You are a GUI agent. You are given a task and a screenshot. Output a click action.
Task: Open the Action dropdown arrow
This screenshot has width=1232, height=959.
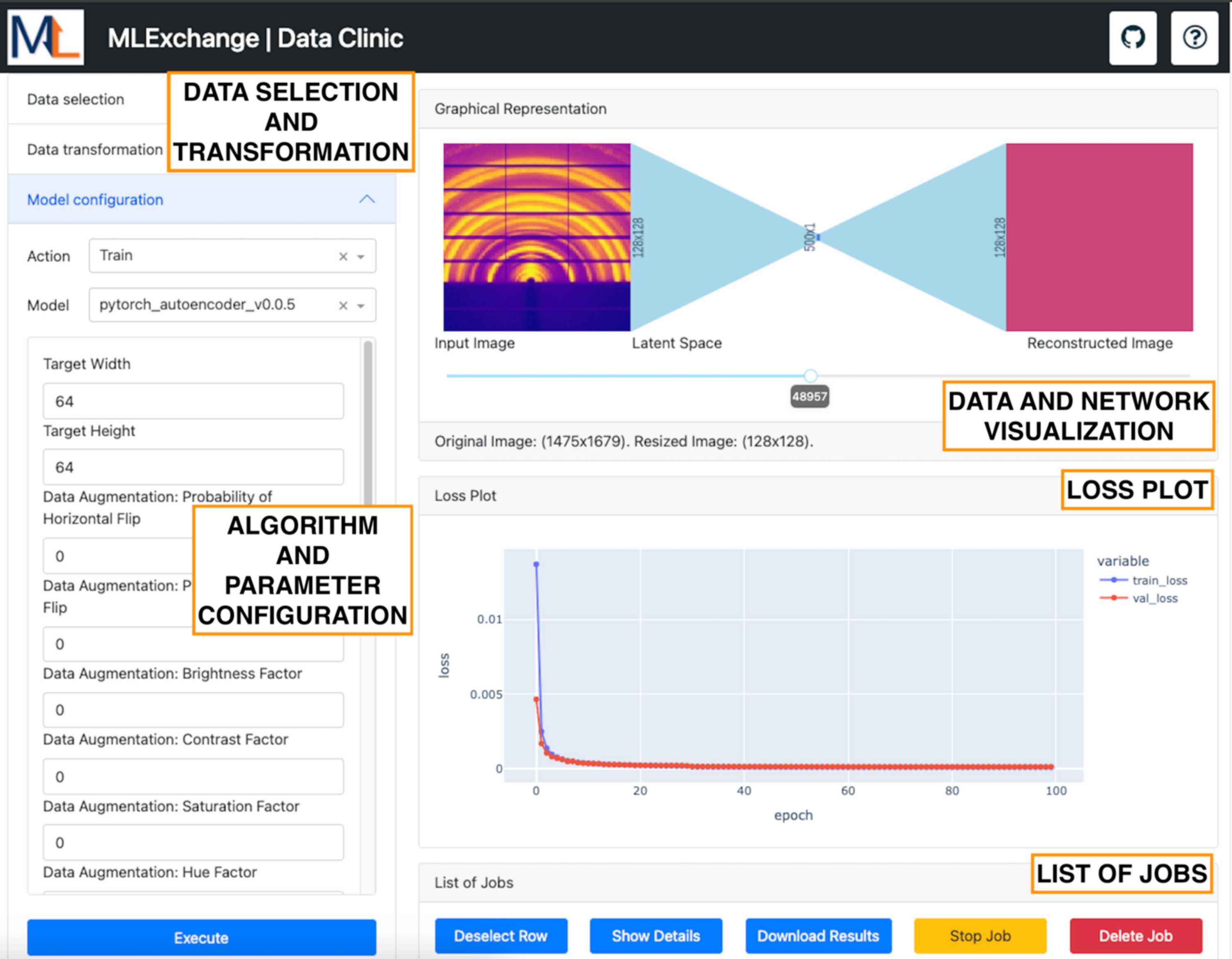(361, 257)
